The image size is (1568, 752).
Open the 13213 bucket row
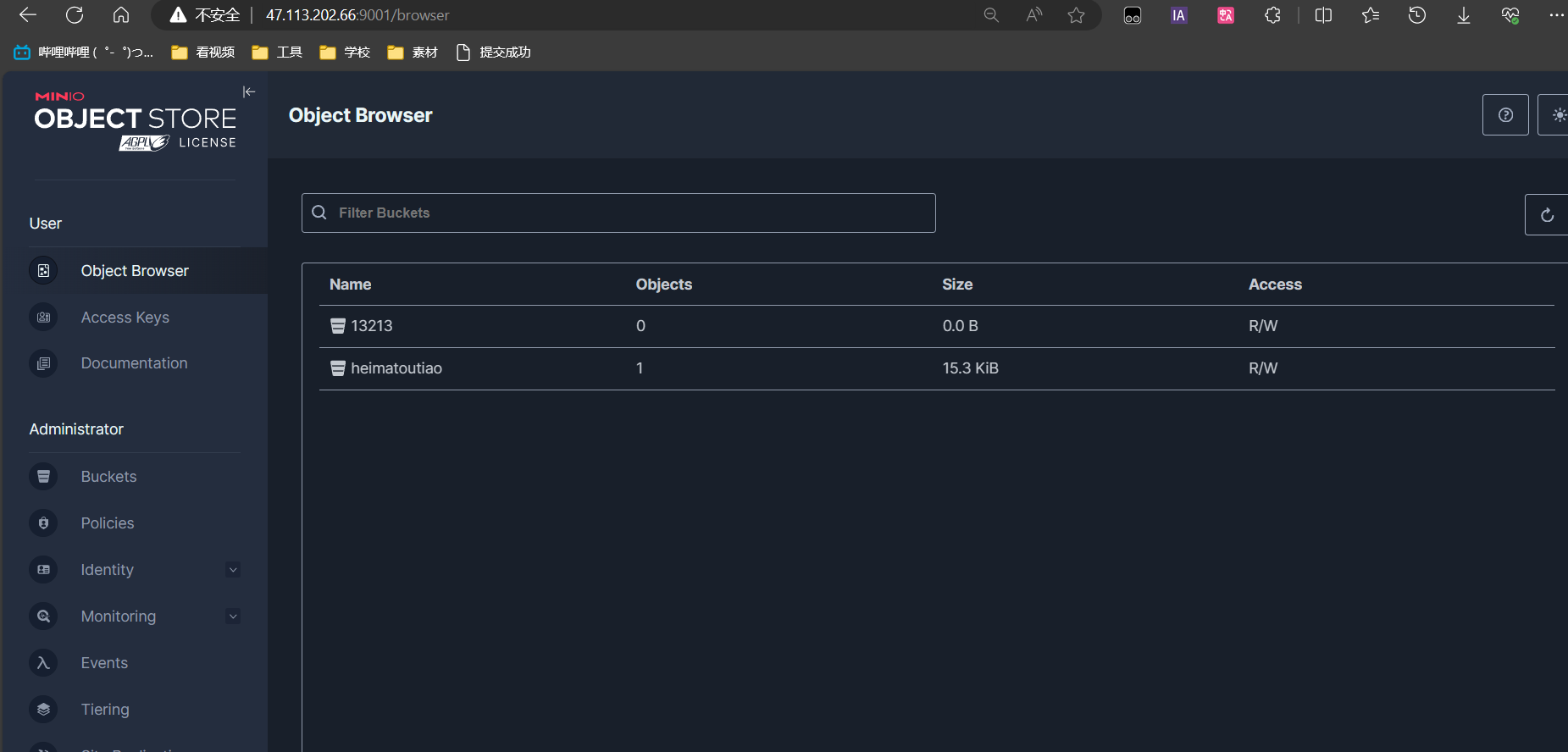coord(371,326)
